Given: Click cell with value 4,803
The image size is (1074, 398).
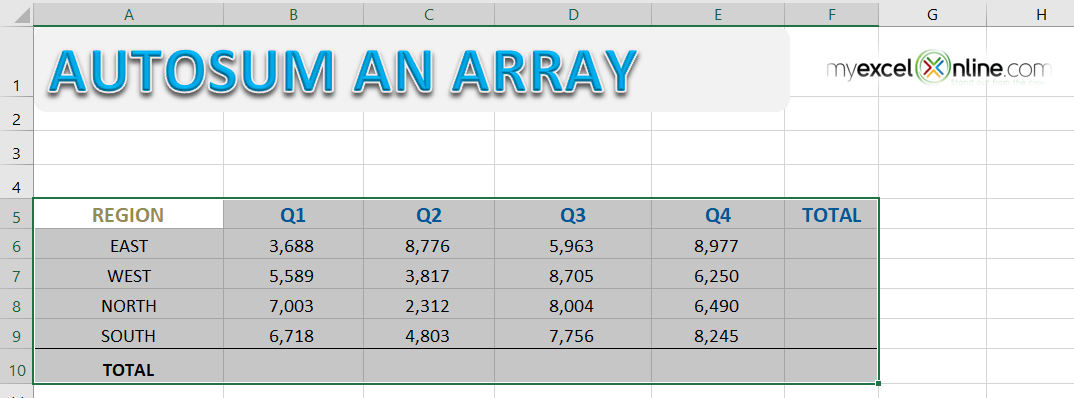Looking at the screenshot, I should pos(429,334).
